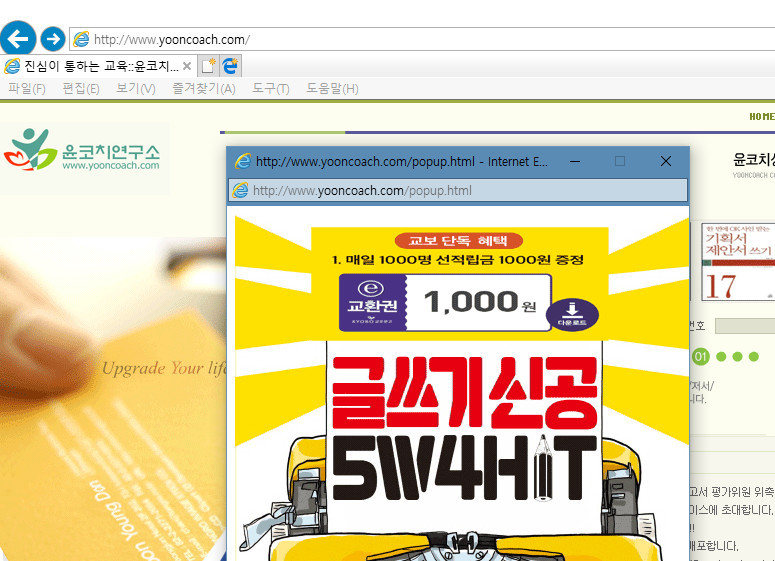Screen dimensions: 775x561
Task: Click the popup window title bar IE icon
Action: [x=243, y=161]
